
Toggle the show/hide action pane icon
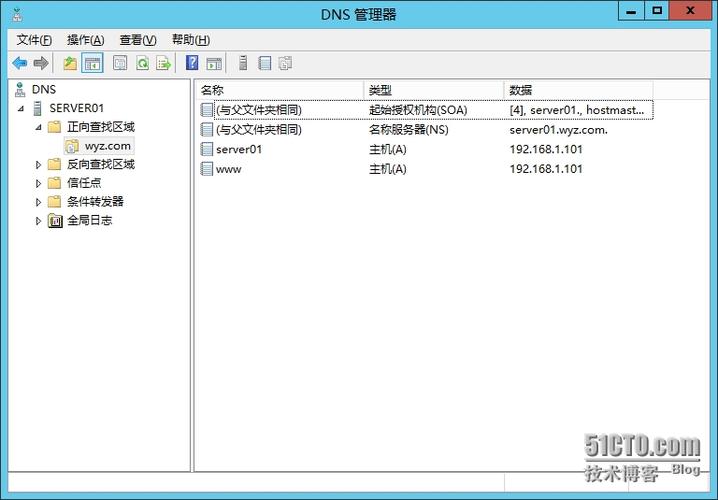point(214,63)
